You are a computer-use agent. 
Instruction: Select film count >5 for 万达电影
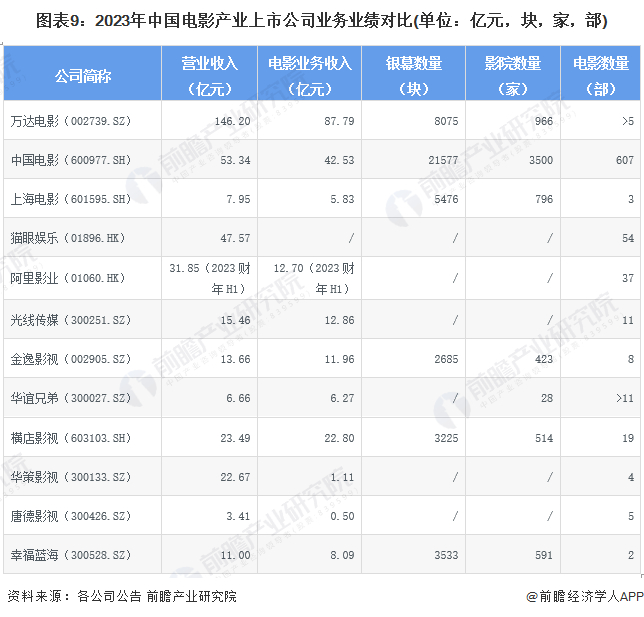coord(628,121)
